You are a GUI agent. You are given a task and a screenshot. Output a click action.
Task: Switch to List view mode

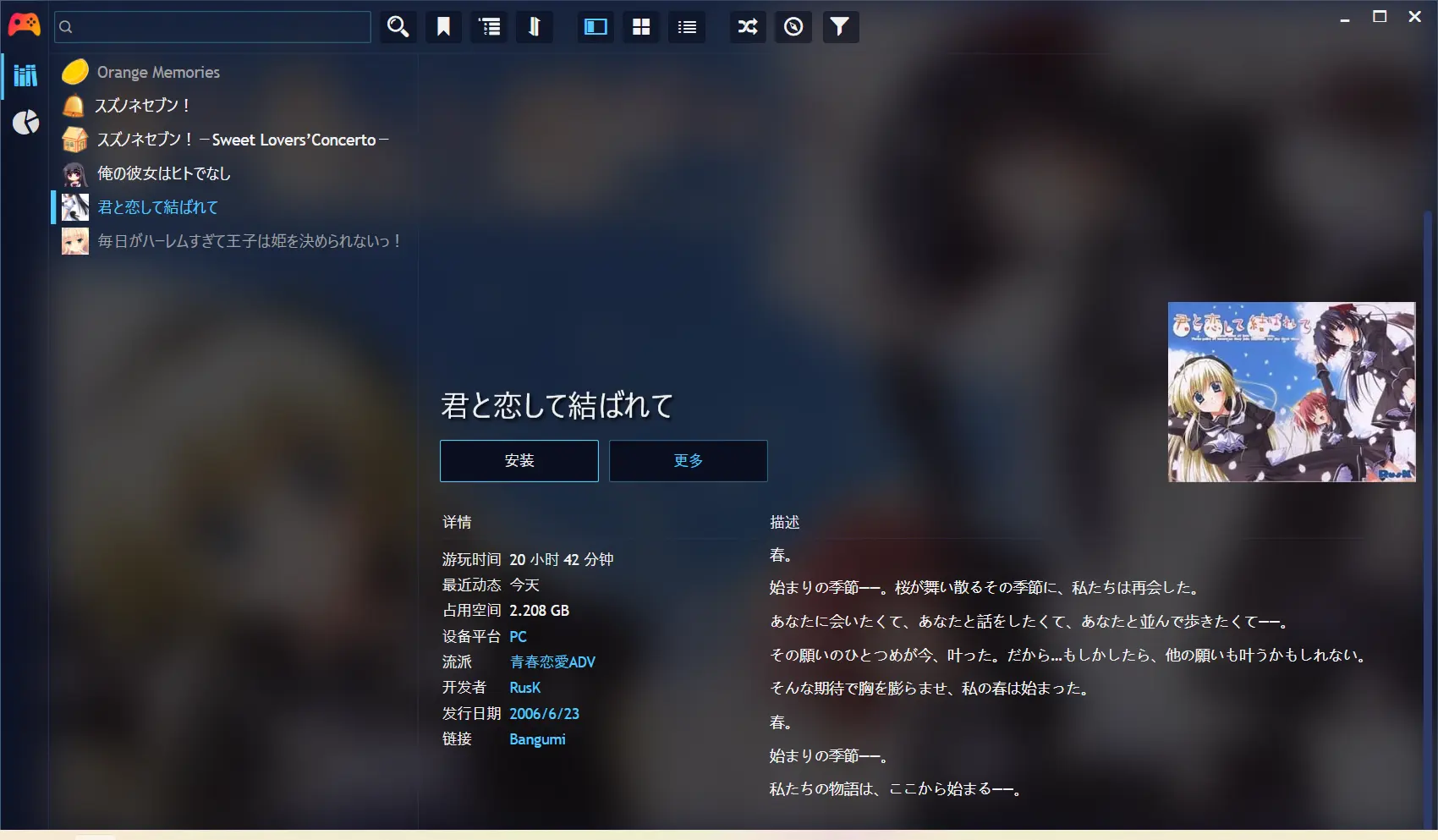click(687, 27)
